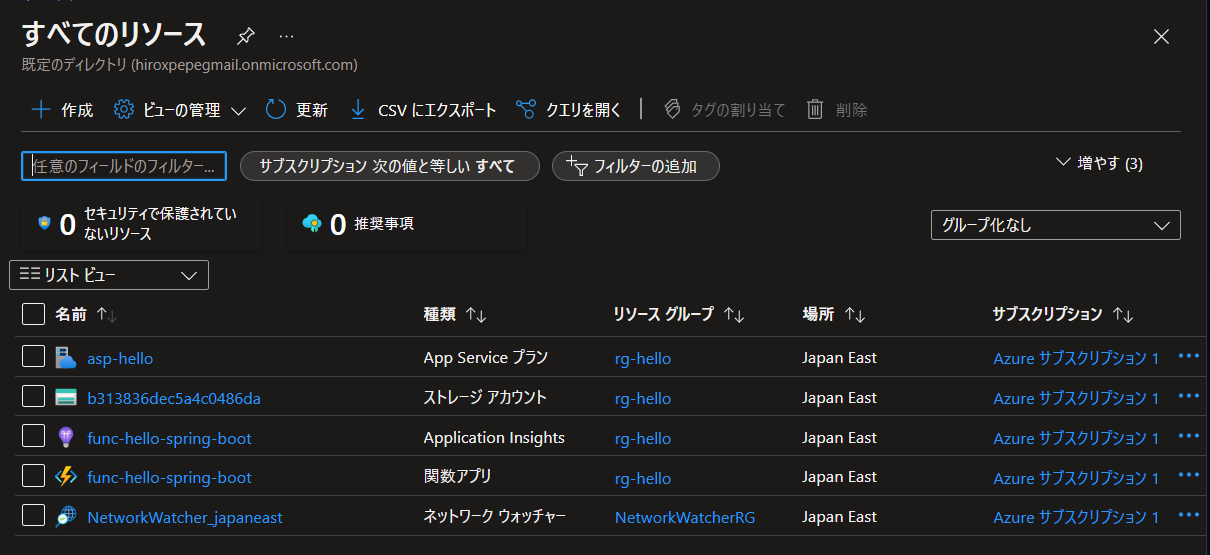Open the ellipsis menu for asp-hello row

click(1189, 355)
